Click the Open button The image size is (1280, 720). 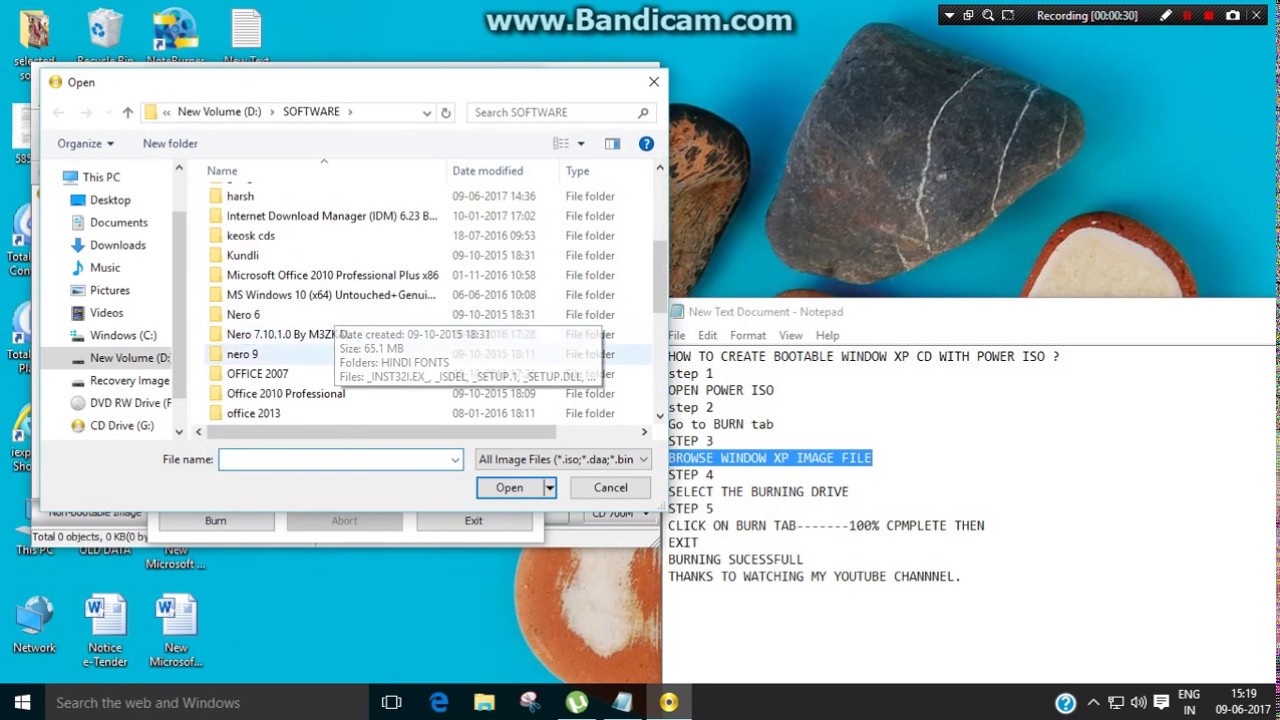pos(509,488)
